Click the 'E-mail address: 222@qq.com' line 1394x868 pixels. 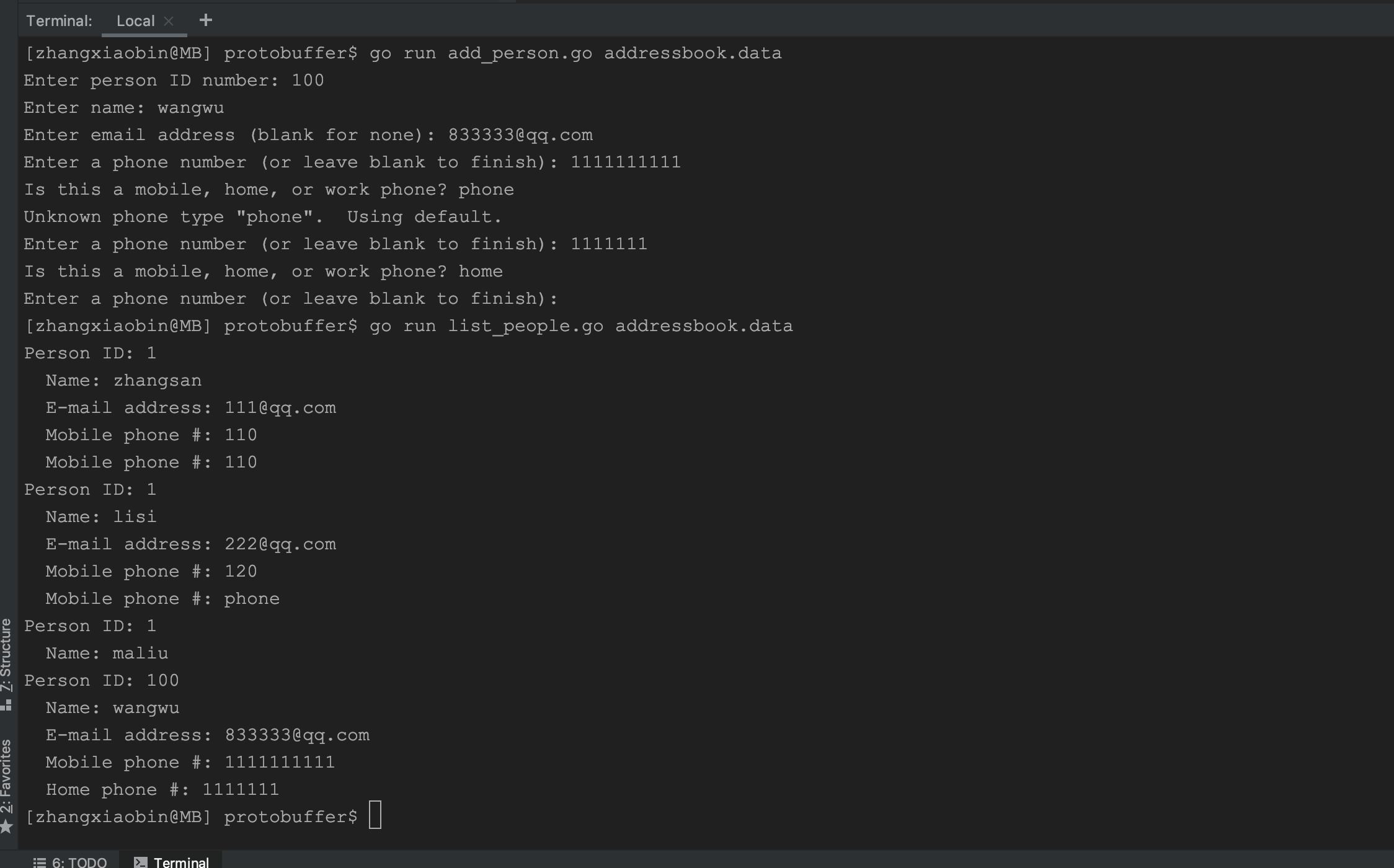pos(191,544)
